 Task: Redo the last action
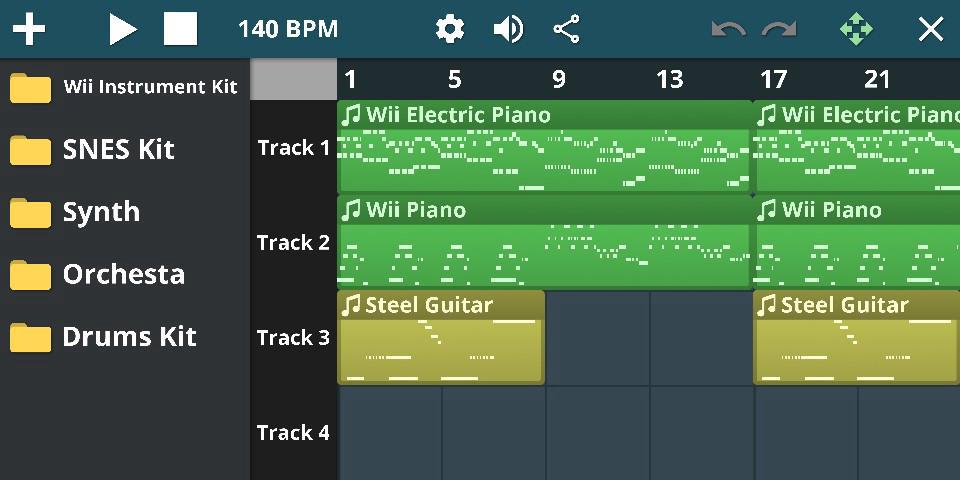tap(779, 29)
